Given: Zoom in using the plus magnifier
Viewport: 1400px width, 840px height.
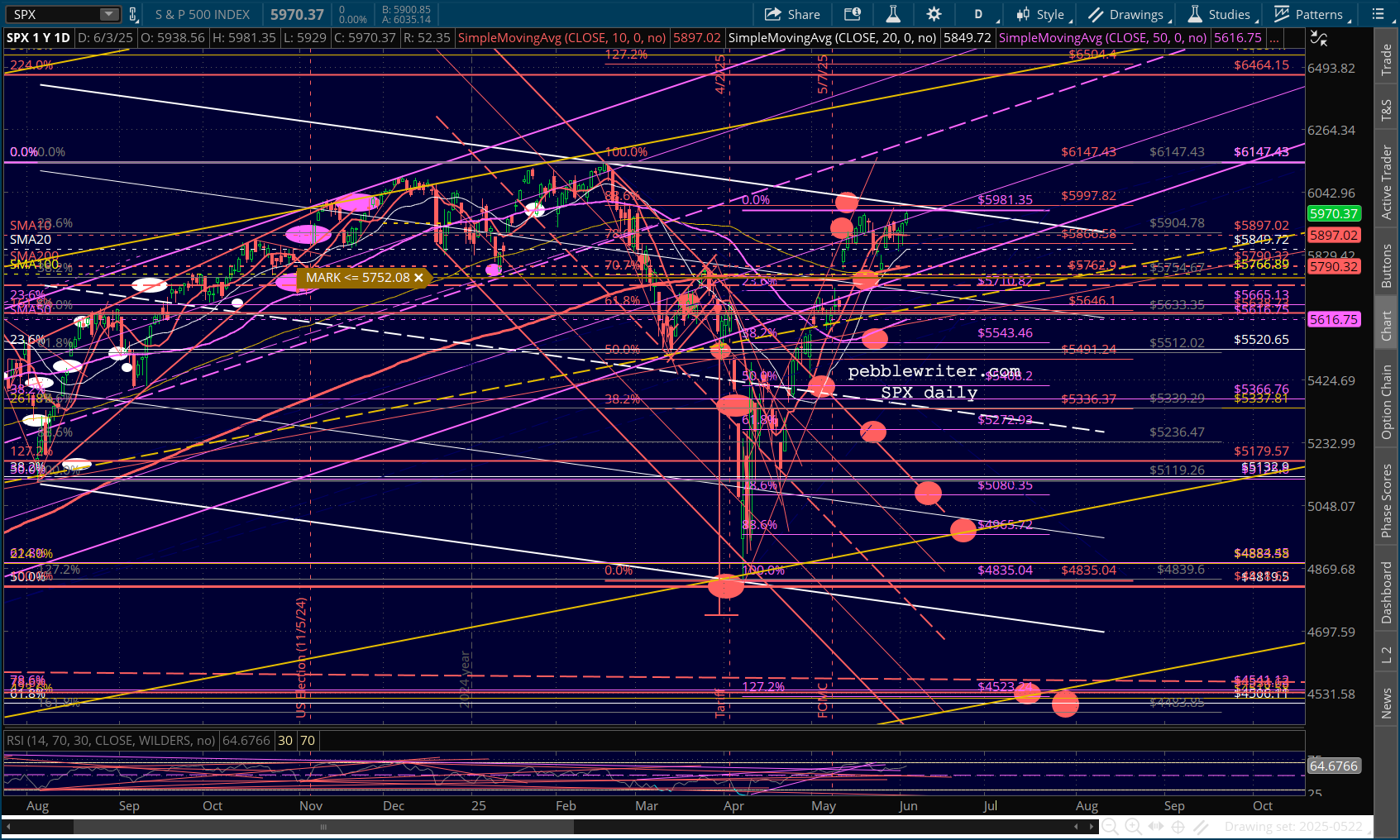Looking at the screenshot, I should coord(1133,826).
